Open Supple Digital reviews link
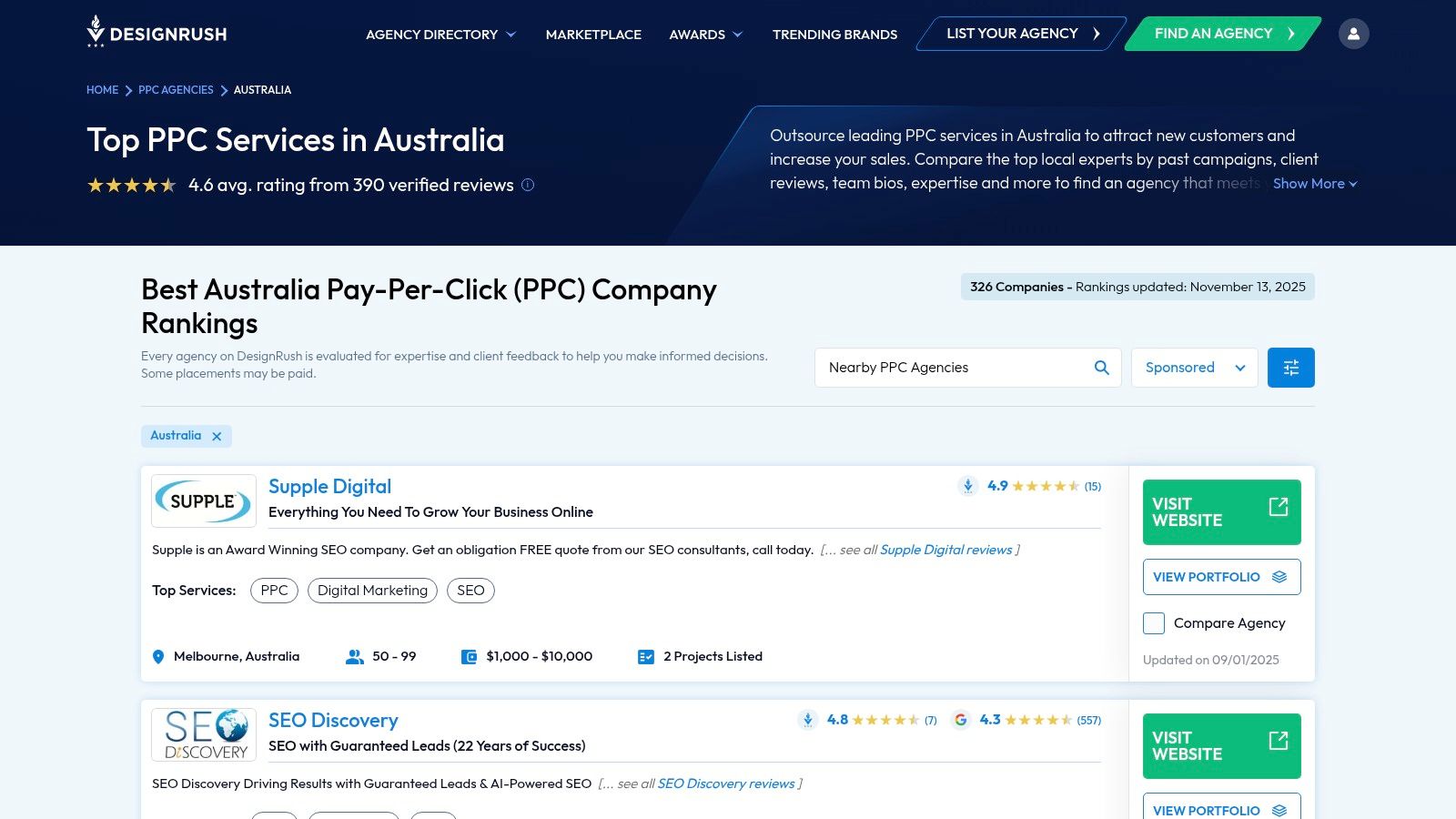The width and height of the screenshot is (1456, 819). [945, 550]
